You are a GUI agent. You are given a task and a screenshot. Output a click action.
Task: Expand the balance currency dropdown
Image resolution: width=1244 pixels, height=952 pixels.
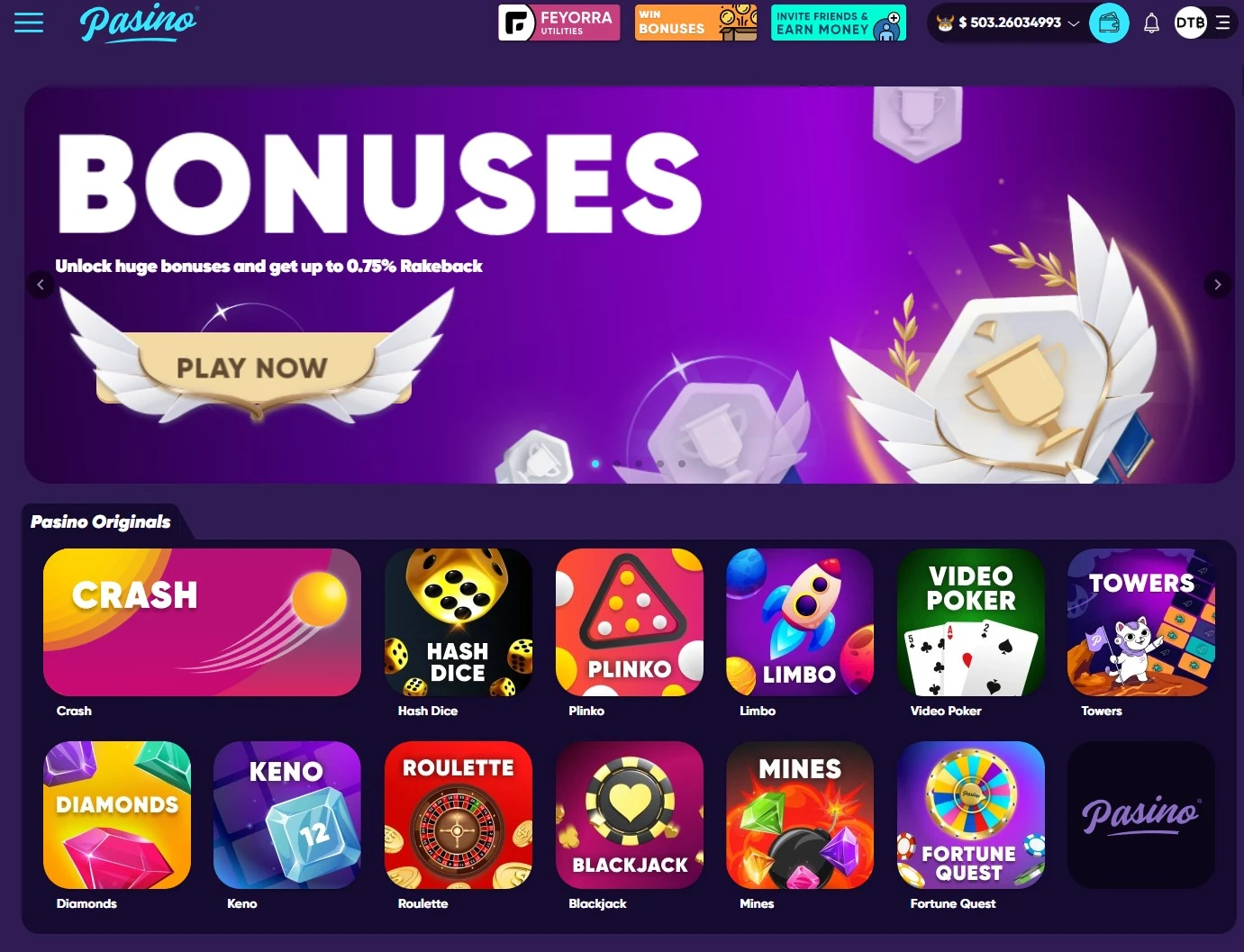click(1074, 23)
